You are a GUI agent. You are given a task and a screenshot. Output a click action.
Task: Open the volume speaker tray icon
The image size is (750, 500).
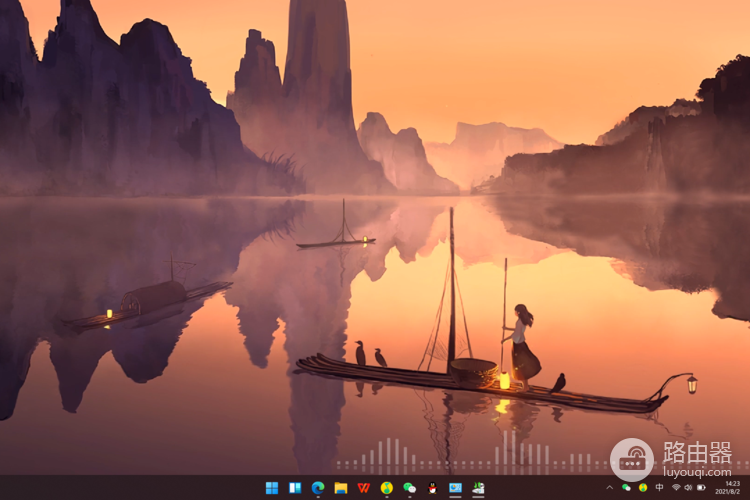tap(688, 488)
